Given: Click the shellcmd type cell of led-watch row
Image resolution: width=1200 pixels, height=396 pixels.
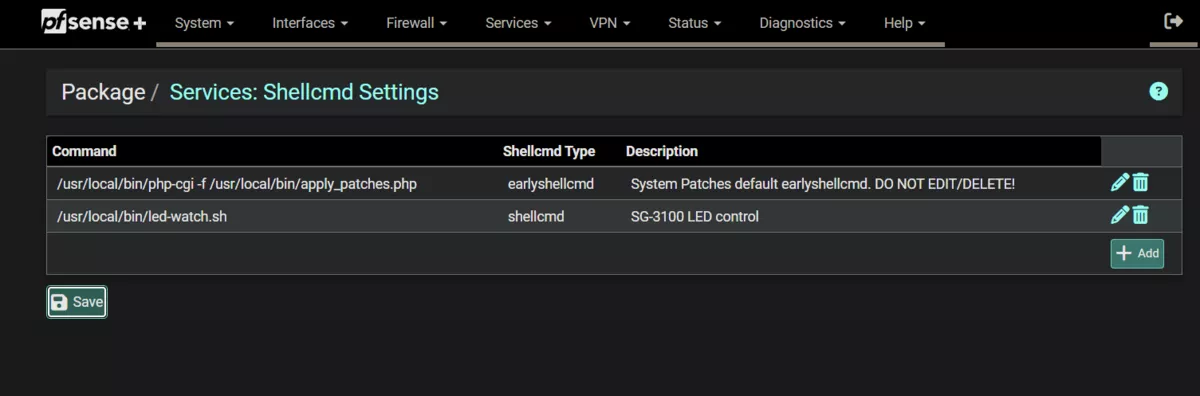Looking at the screenshot, I should [536, 216].
